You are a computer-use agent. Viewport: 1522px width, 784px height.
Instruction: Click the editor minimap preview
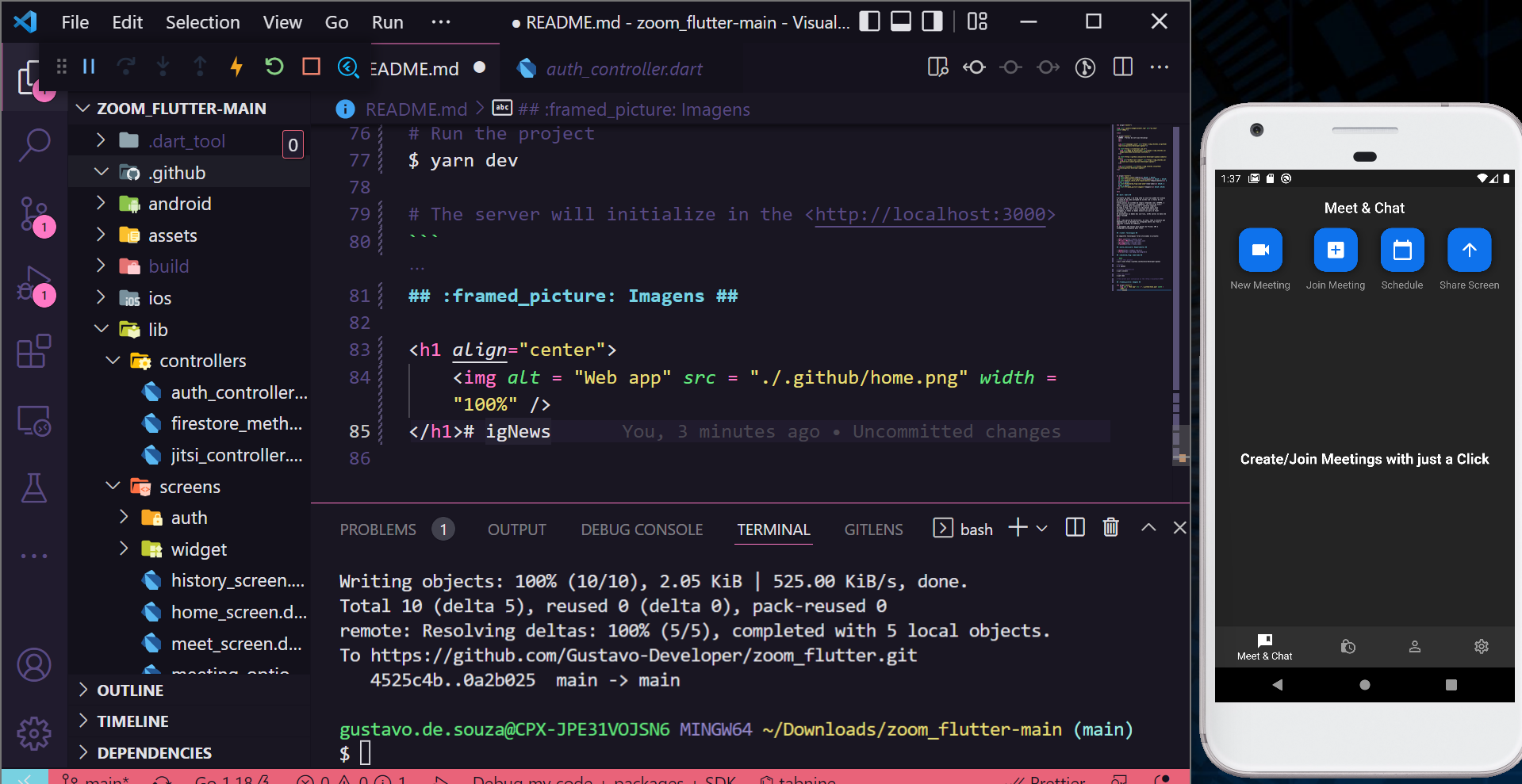pyautogui.click(x=1141, y=208)
